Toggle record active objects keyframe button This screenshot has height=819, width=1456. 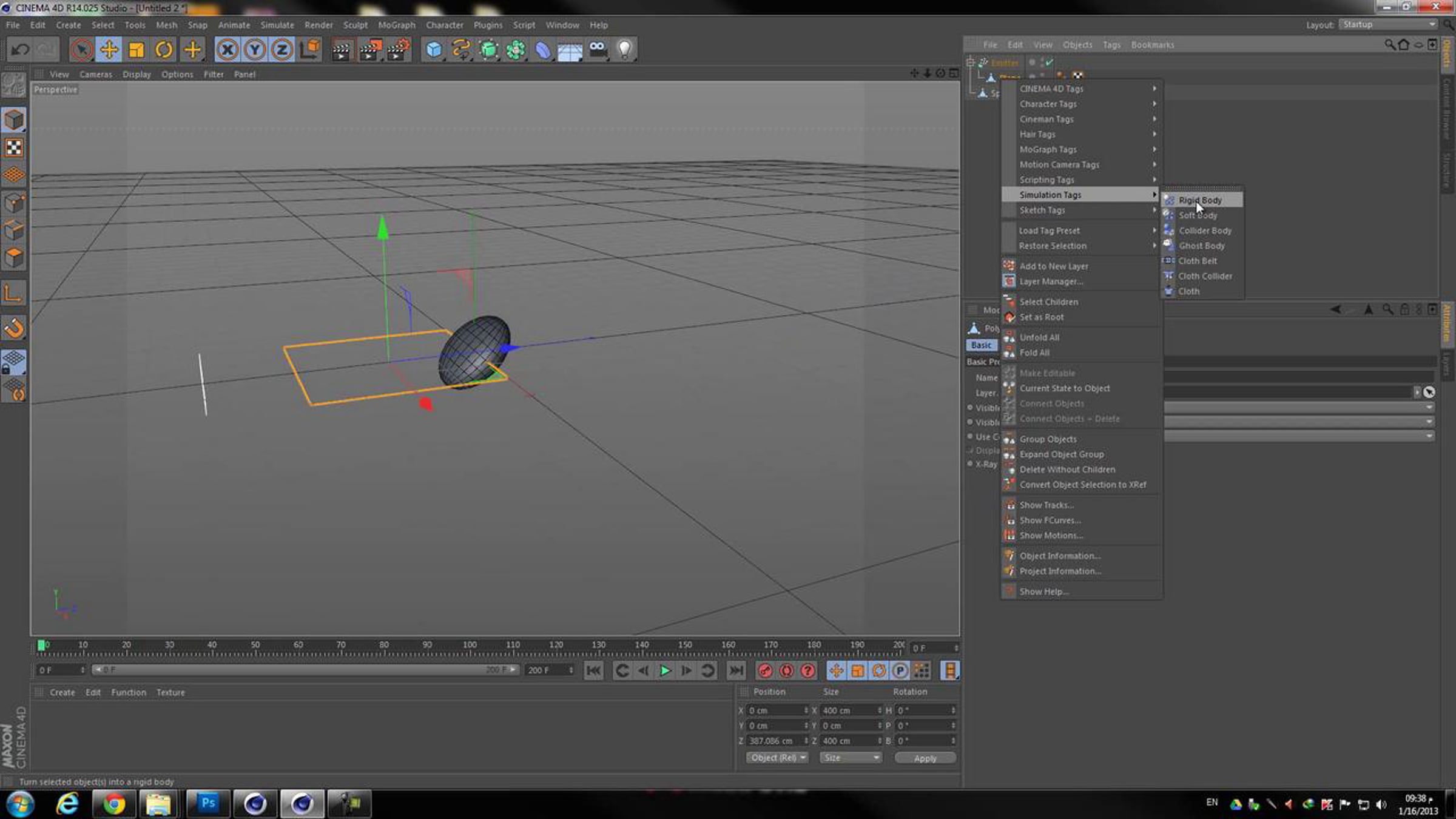(765, 670)
